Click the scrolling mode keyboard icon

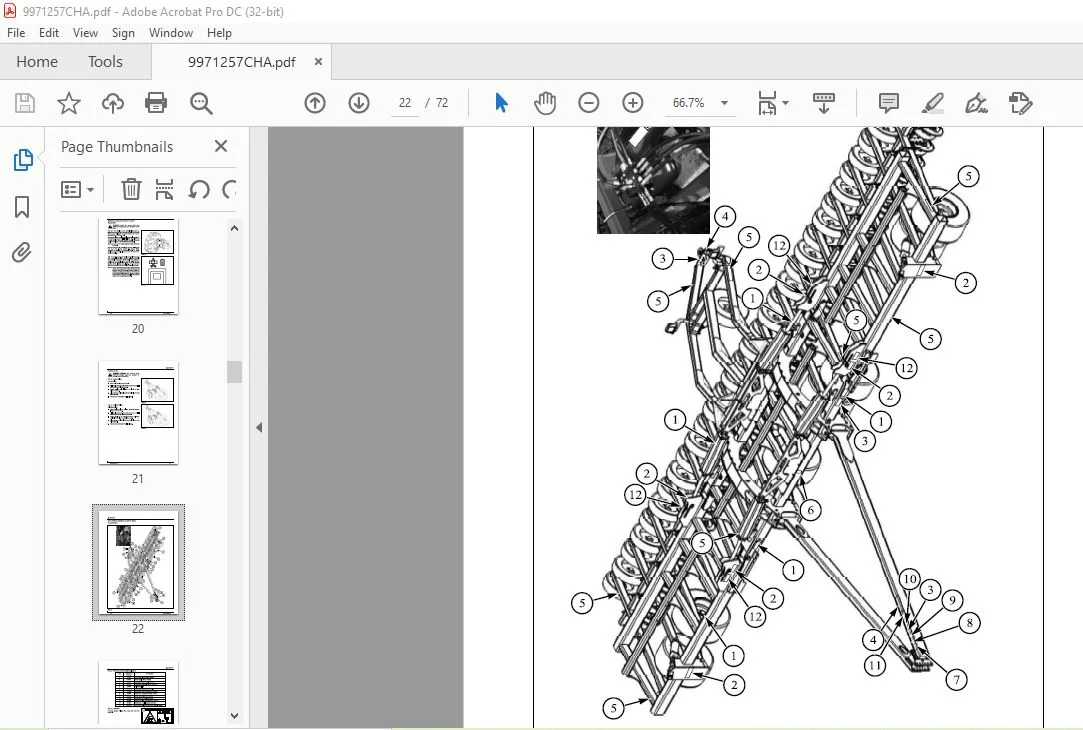(823, 103)
